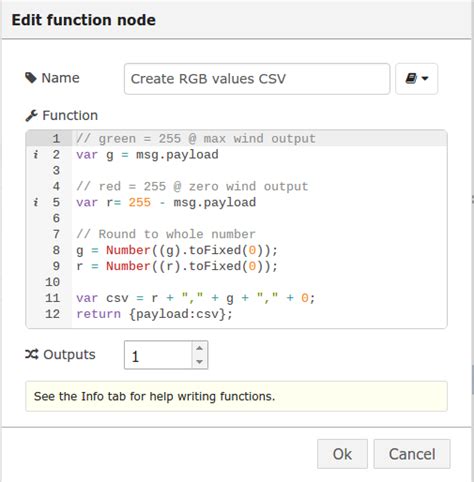Click the info annotation icon on line 2

[x=36, y=155]
